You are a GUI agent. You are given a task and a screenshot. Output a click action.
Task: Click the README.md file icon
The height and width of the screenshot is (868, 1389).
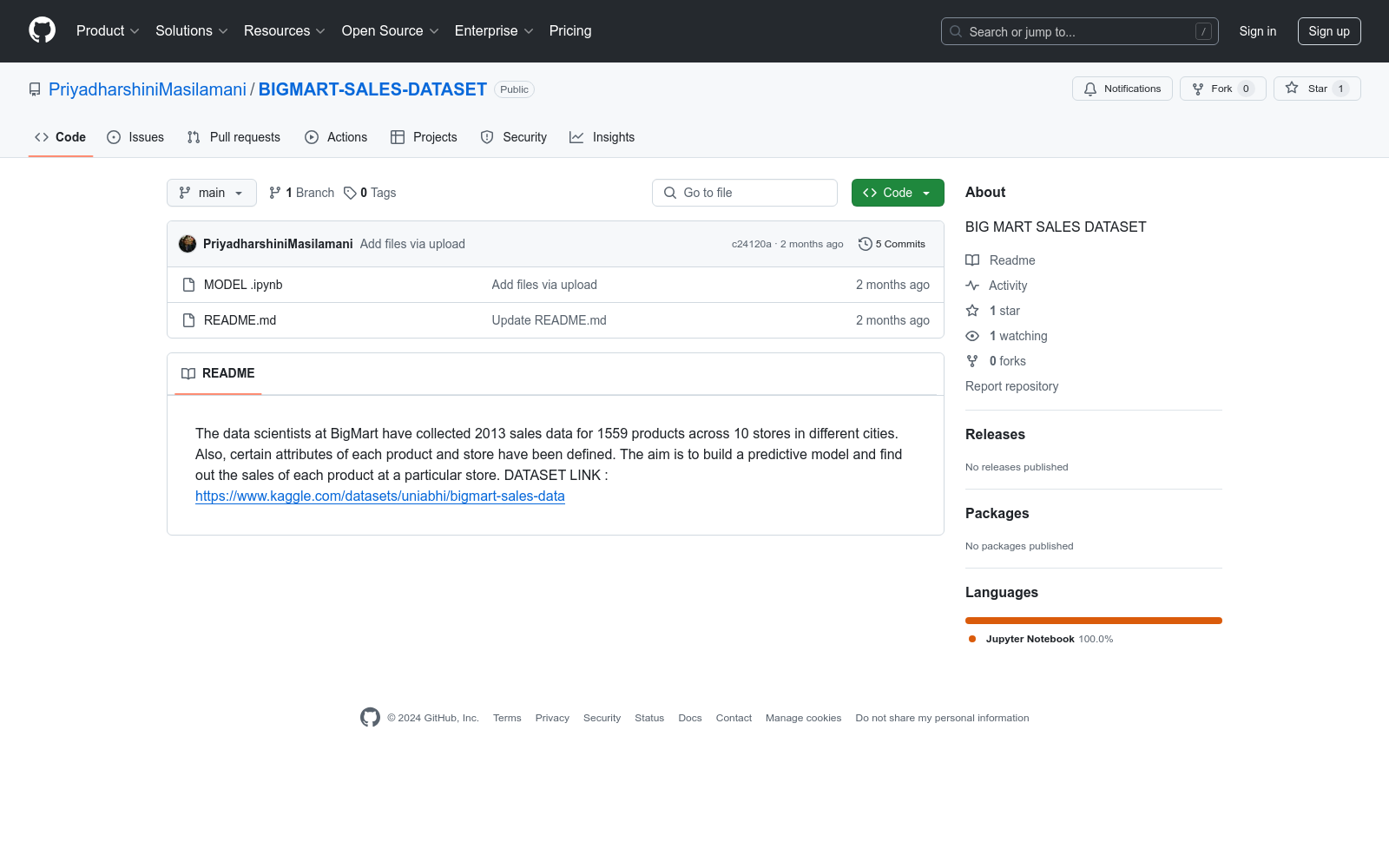[x=188, y=320]
